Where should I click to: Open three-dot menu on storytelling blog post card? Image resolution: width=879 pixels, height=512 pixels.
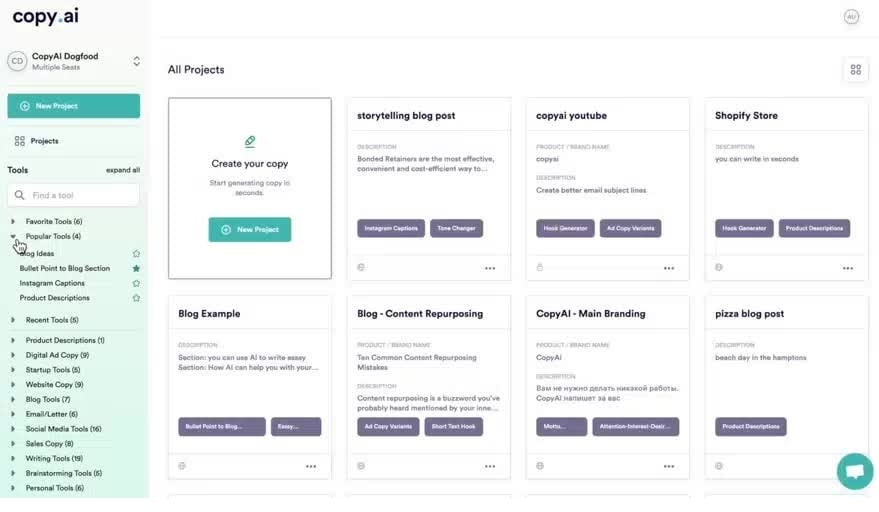click(x=490, y=268)
